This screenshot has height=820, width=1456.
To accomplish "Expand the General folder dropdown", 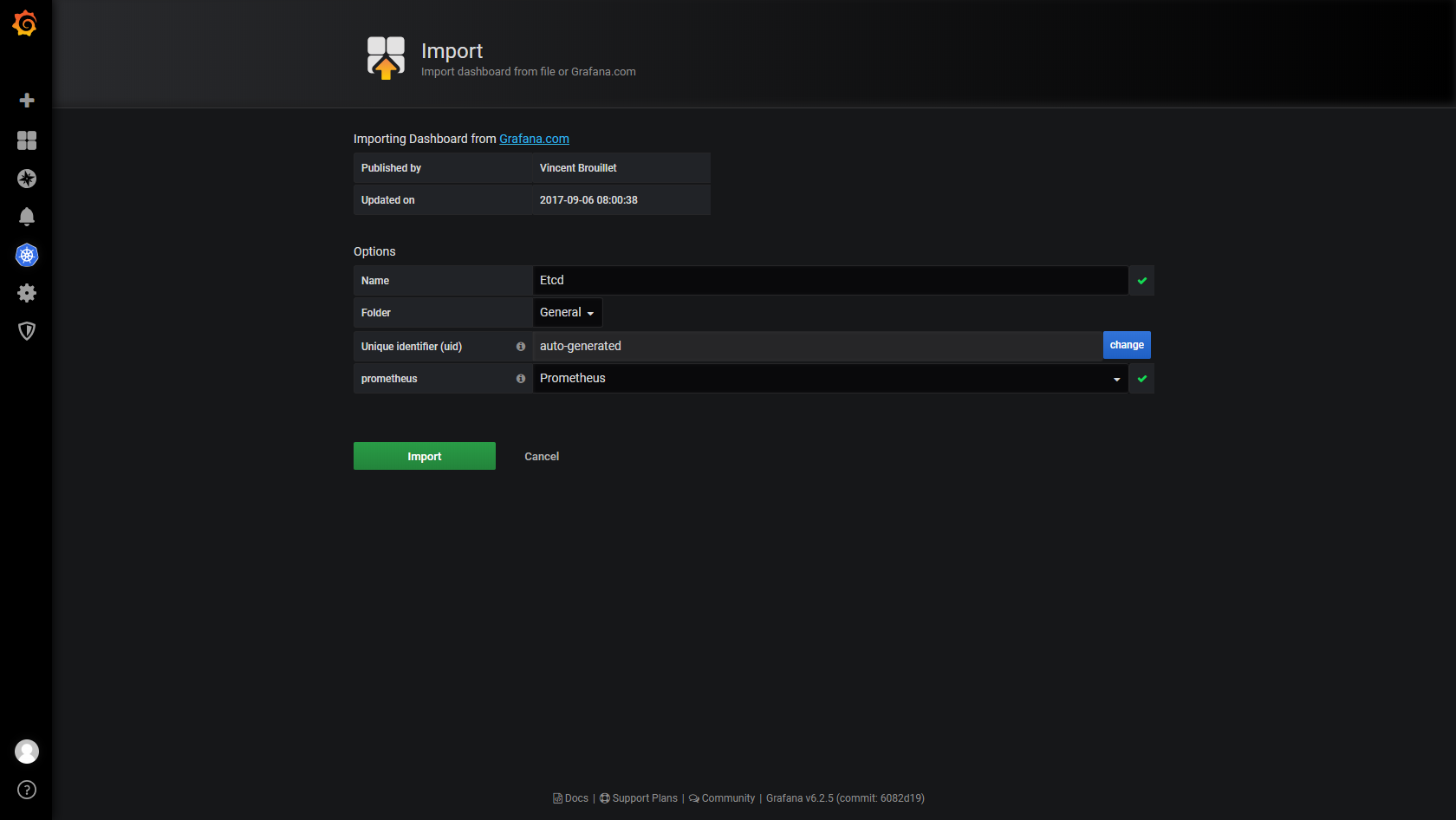I will tap(567, 313).
